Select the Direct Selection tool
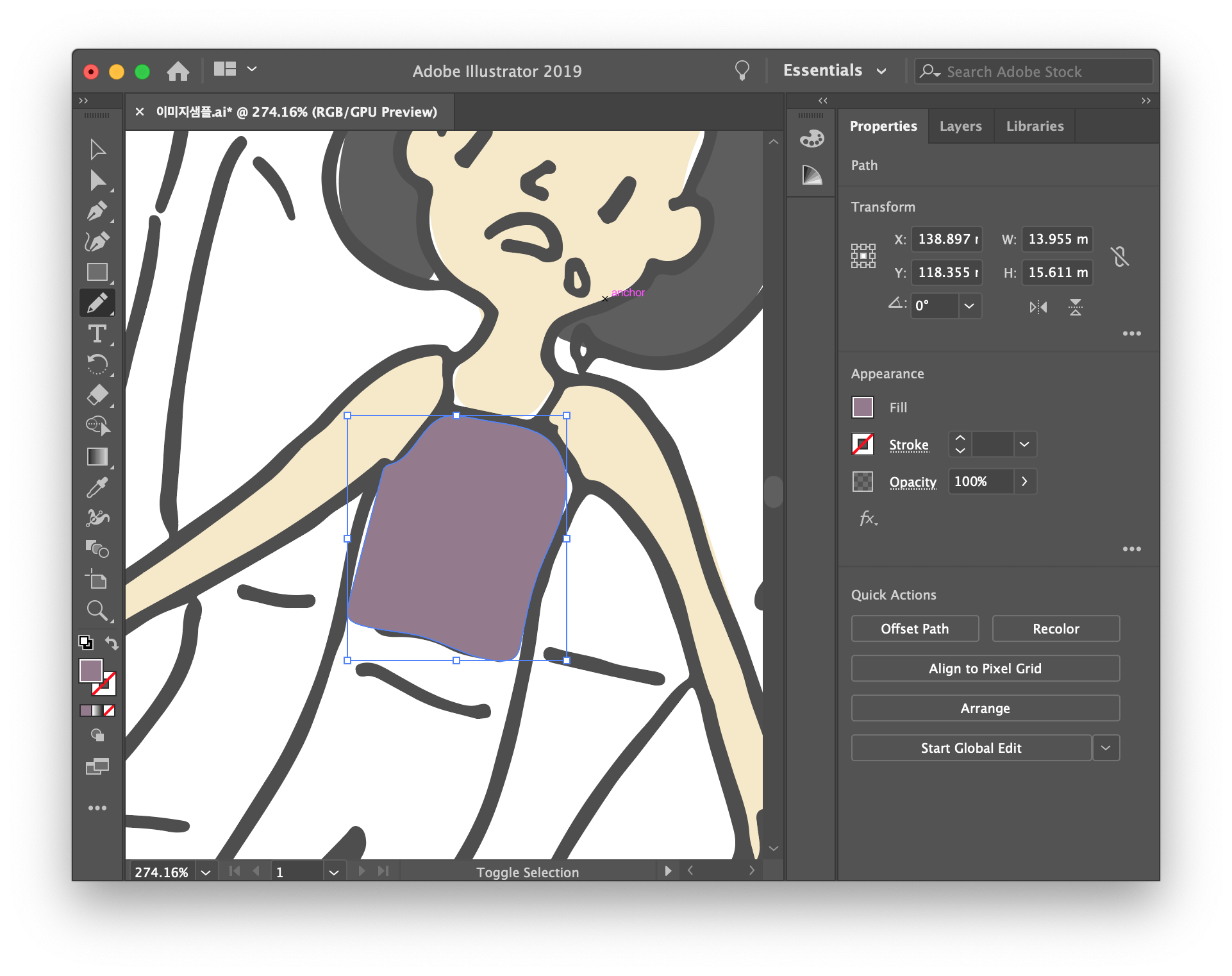Image resolution: width=1232 pixels, height=976 pixels. point(97,181)
